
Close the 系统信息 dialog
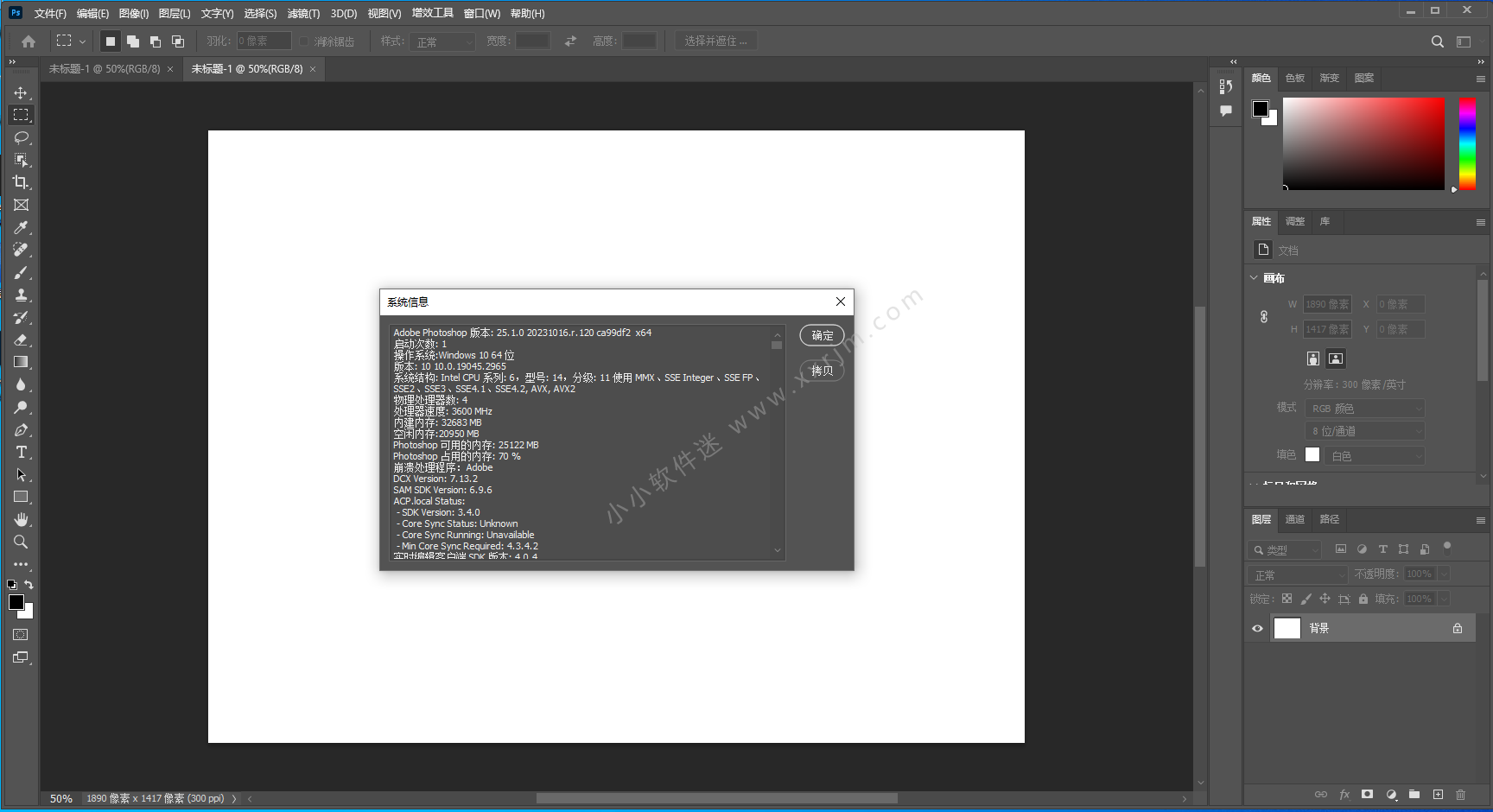[x=840, y=301]
